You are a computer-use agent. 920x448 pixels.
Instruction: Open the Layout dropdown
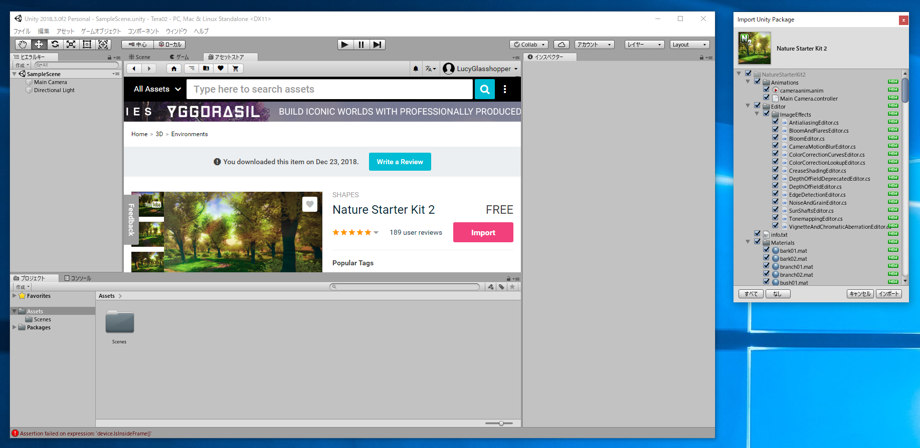689,45
